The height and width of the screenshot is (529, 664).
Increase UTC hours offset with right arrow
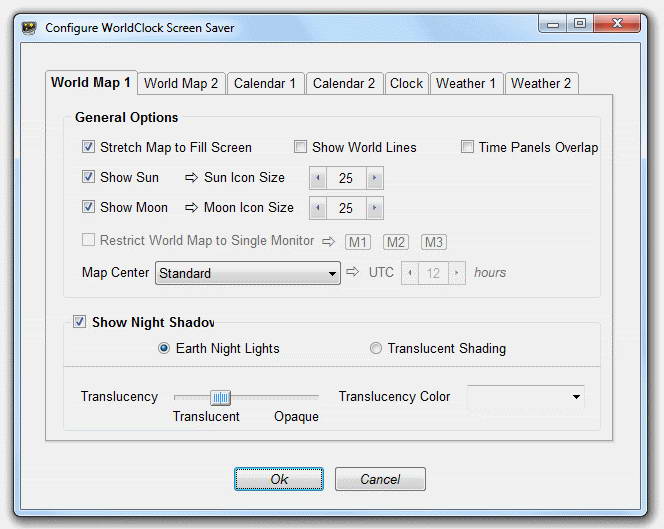point(456,273)
